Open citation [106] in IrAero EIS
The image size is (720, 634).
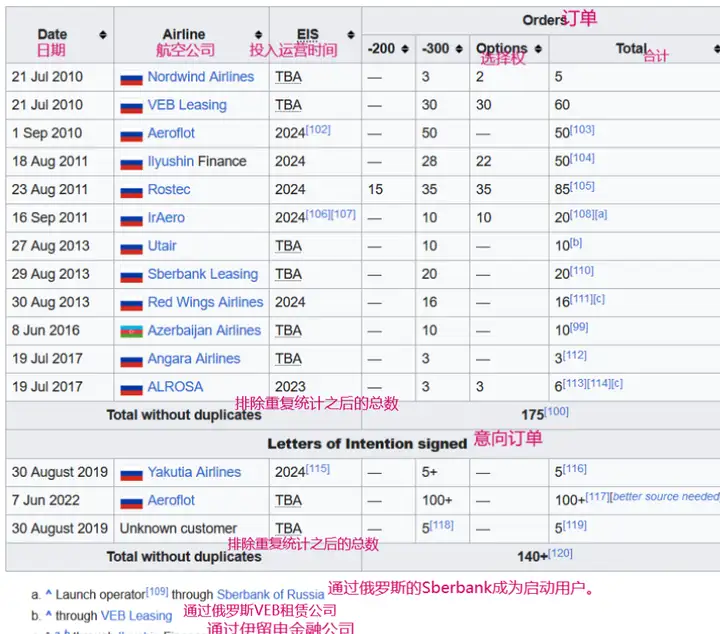(318, 214)
